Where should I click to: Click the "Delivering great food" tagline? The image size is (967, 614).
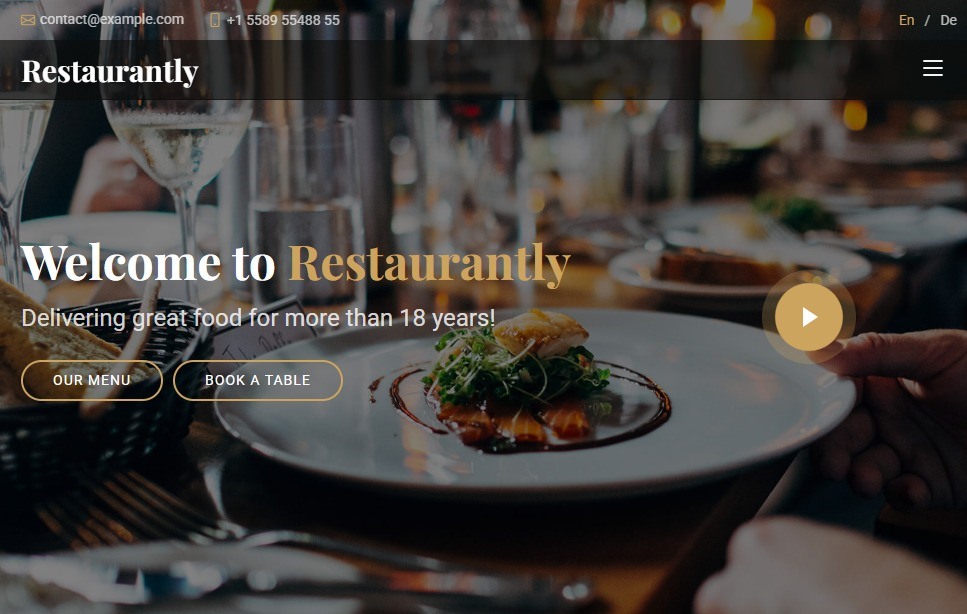tap(258, 318)
